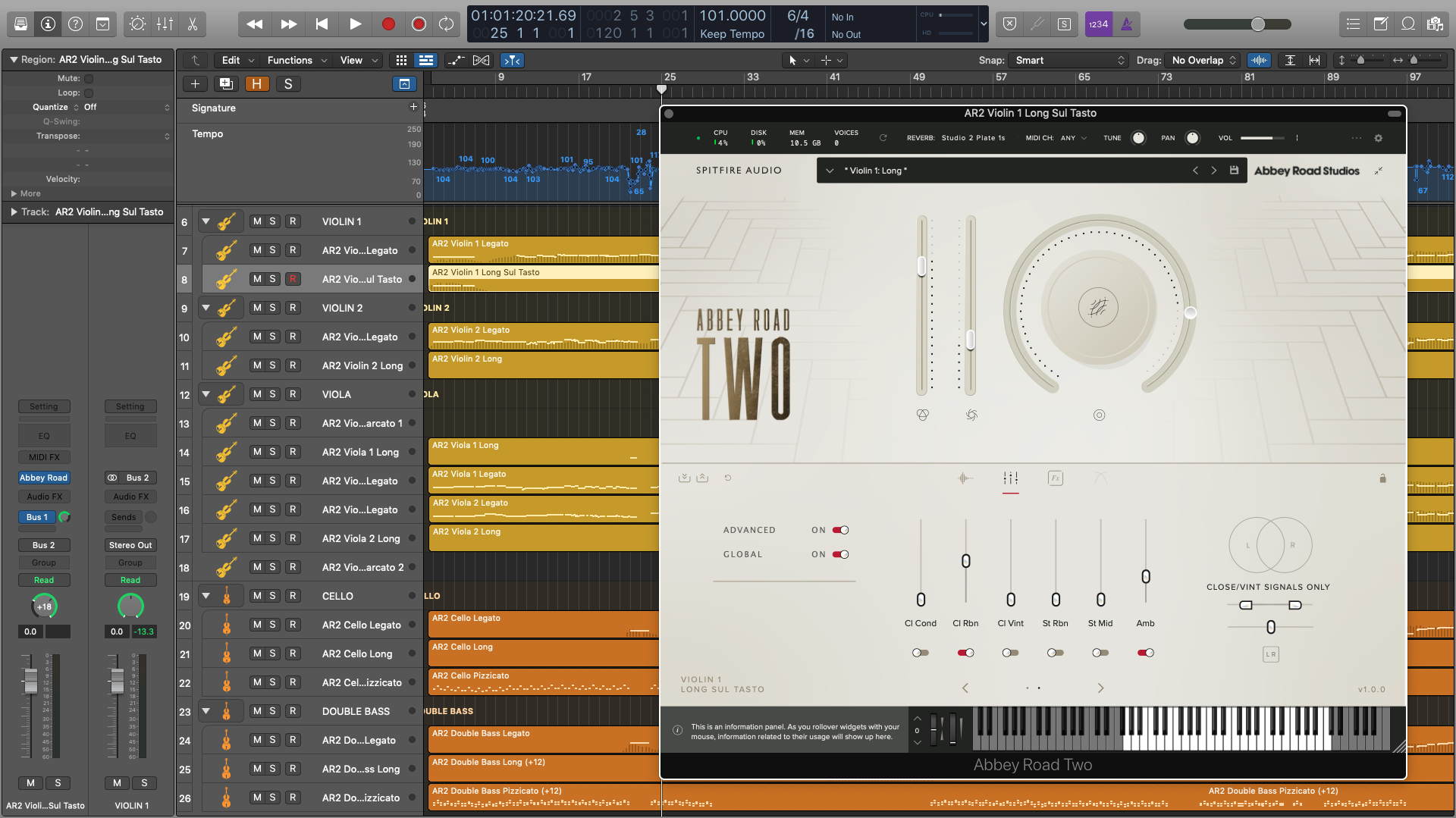1456x818 pixels.
Task: Turn off the Advanced toggle
Action: (840, 530)
